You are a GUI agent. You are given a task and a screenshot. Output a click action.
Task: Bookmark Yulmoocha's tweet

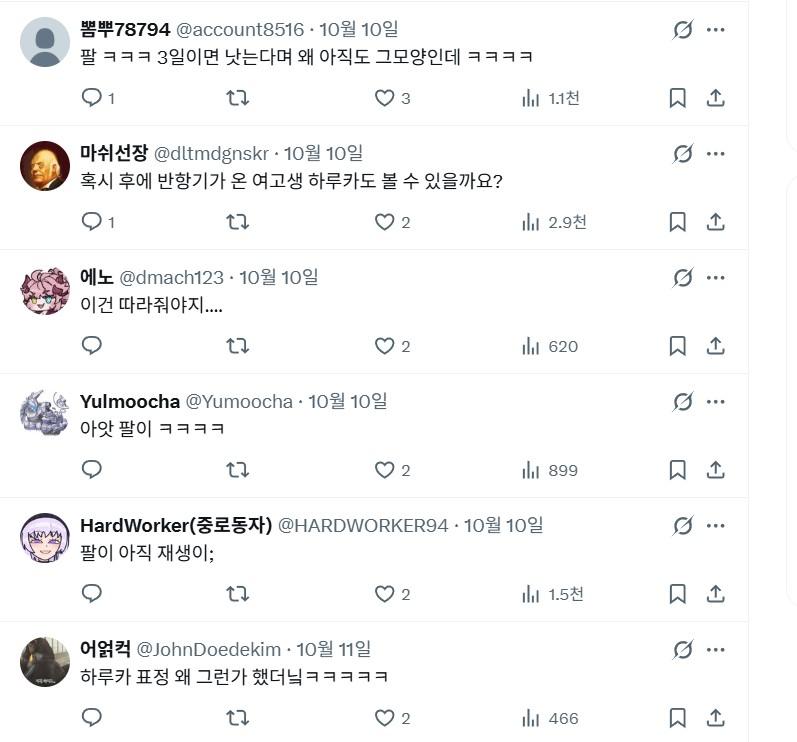pyautogui.click(x=677, y=470)
